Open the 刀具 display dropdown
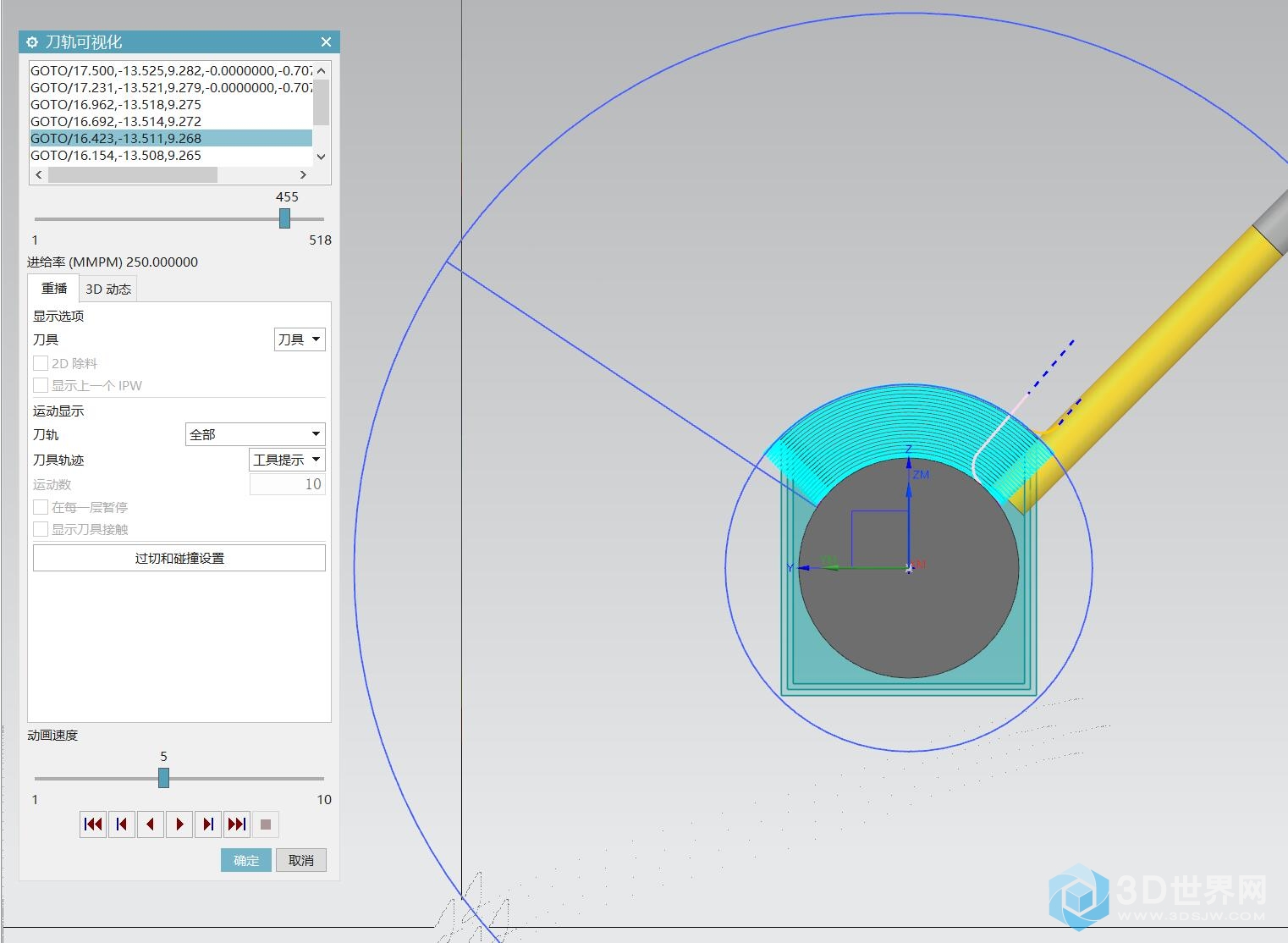Viewport: 1288px width, 943px height. (x=300, y=339)
